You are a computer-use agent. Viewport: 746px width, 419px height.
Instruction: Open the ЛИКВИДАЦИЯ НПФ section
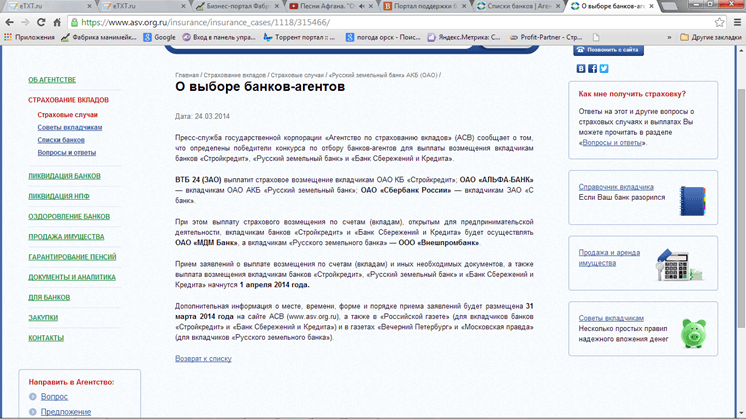(x=59, y=196)
